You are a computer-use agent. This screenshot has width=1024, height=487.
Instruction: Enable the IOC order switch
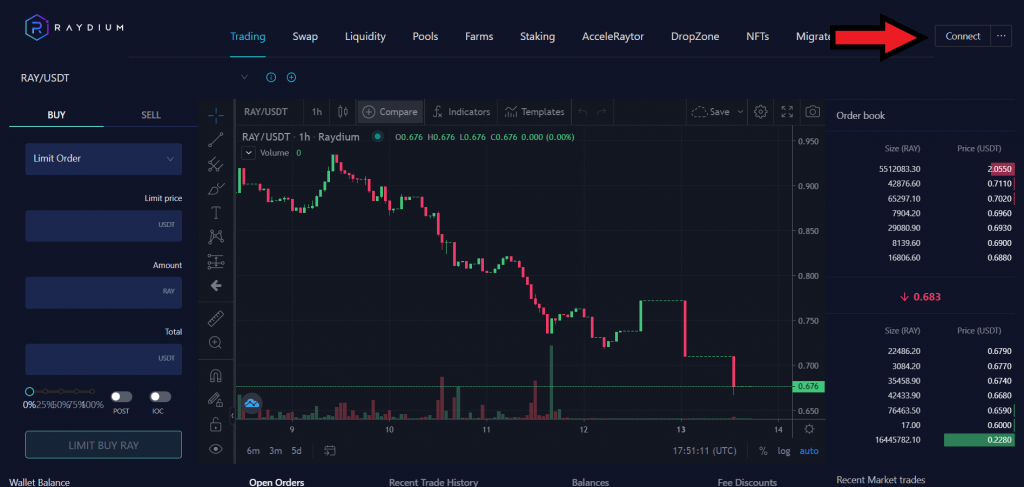tap(160, 397)
